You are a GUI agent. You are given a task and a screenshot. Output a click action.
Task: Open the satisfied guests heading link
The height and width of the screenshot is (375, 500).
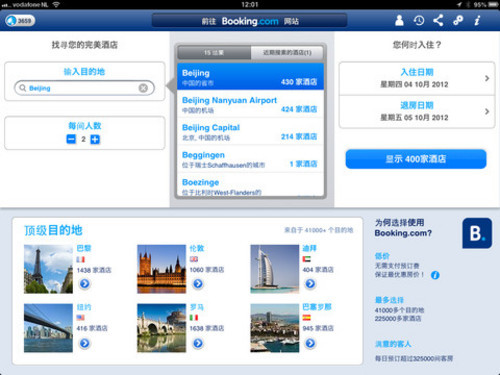(393, 344)
